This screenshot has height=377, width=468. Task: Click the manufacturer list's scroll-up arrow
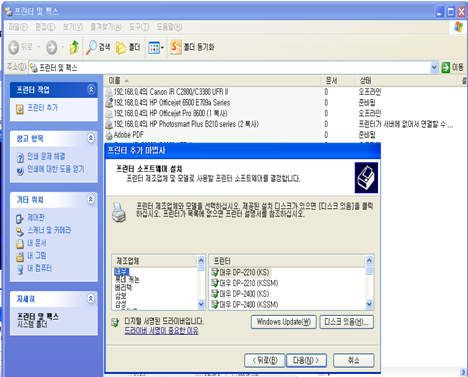[201, 260]
